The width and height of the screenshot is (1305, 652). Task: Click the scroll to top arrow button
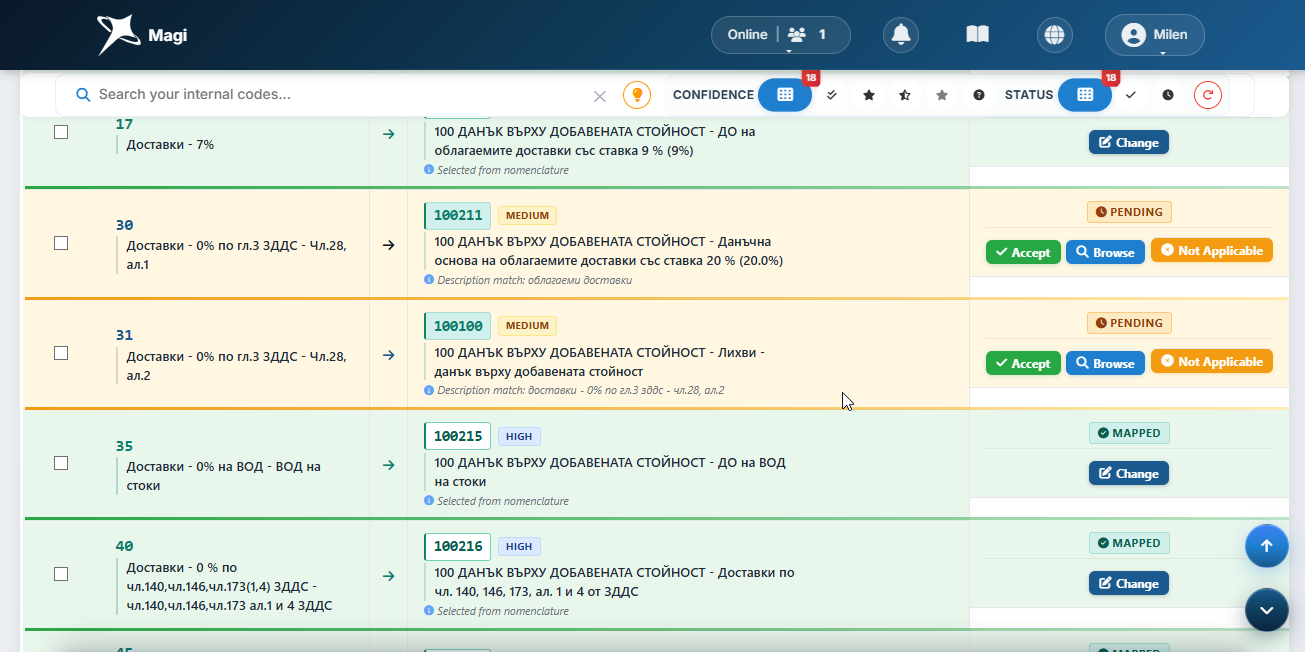(x=1267, y=546)
